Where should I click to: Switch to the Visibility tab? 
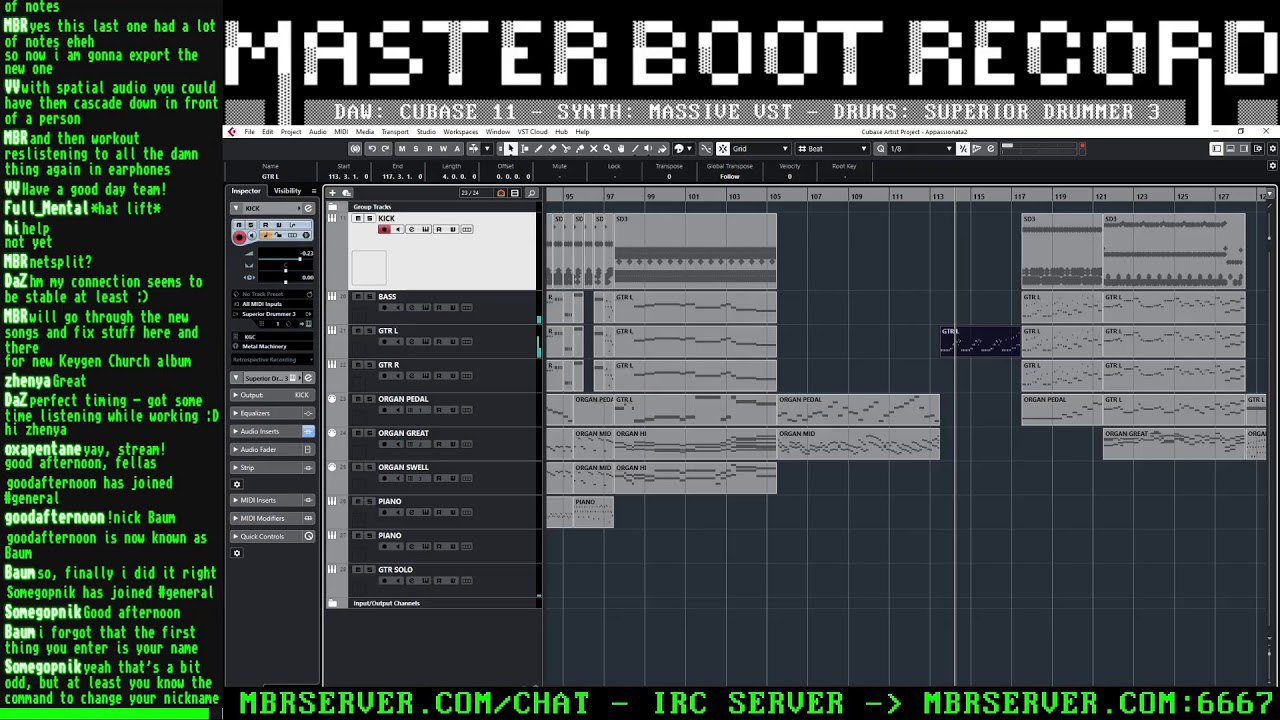tap(288, 191)
